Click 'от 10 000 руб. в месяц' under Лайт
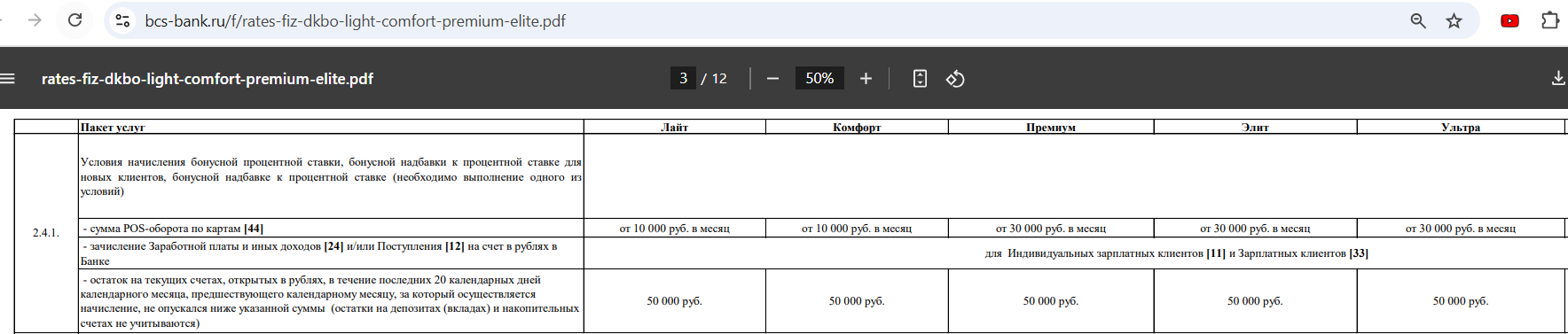This screenshot has width=1568, height=334. click(x=675, y=229)
